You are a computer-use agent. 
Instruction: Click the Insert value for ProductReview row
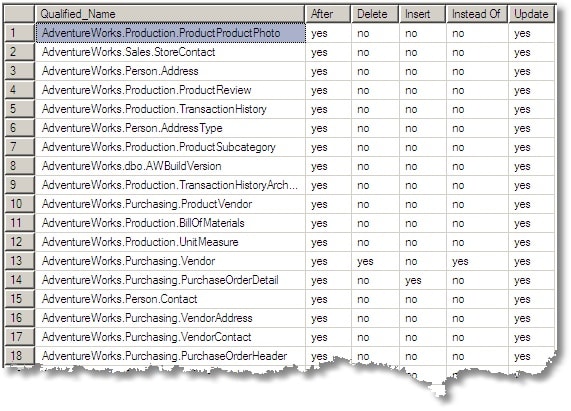tap(423, 90)
